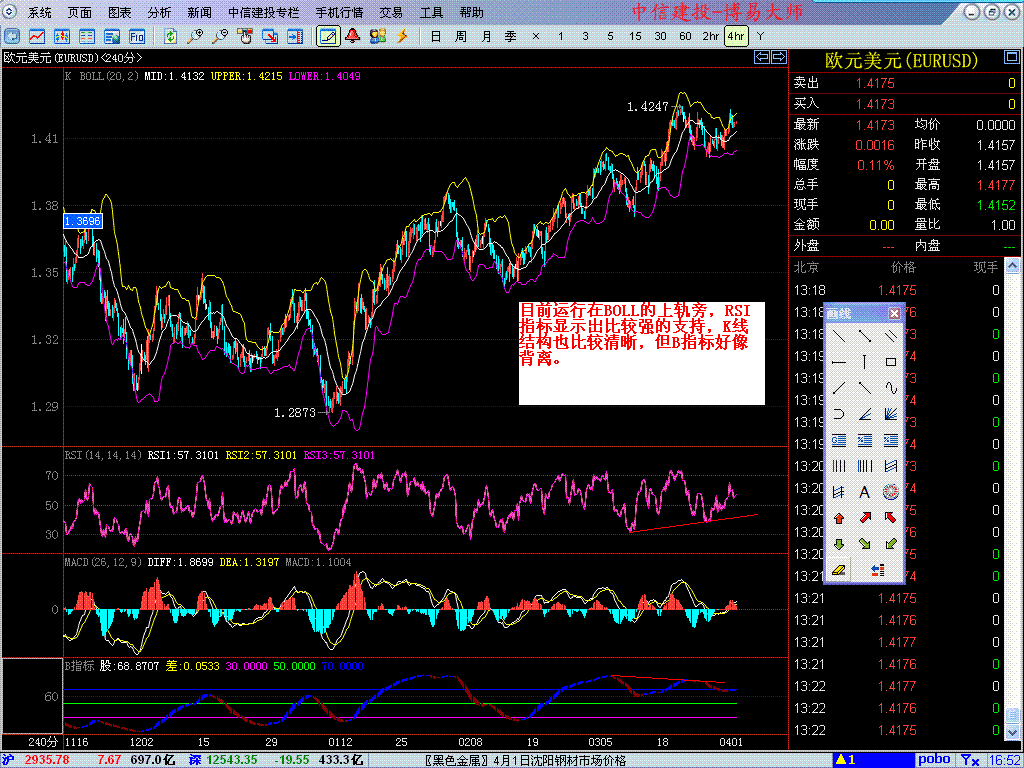Place a red up arrow marker
The width and height of the screenshot is (1024, 768).
coord(840,518)
